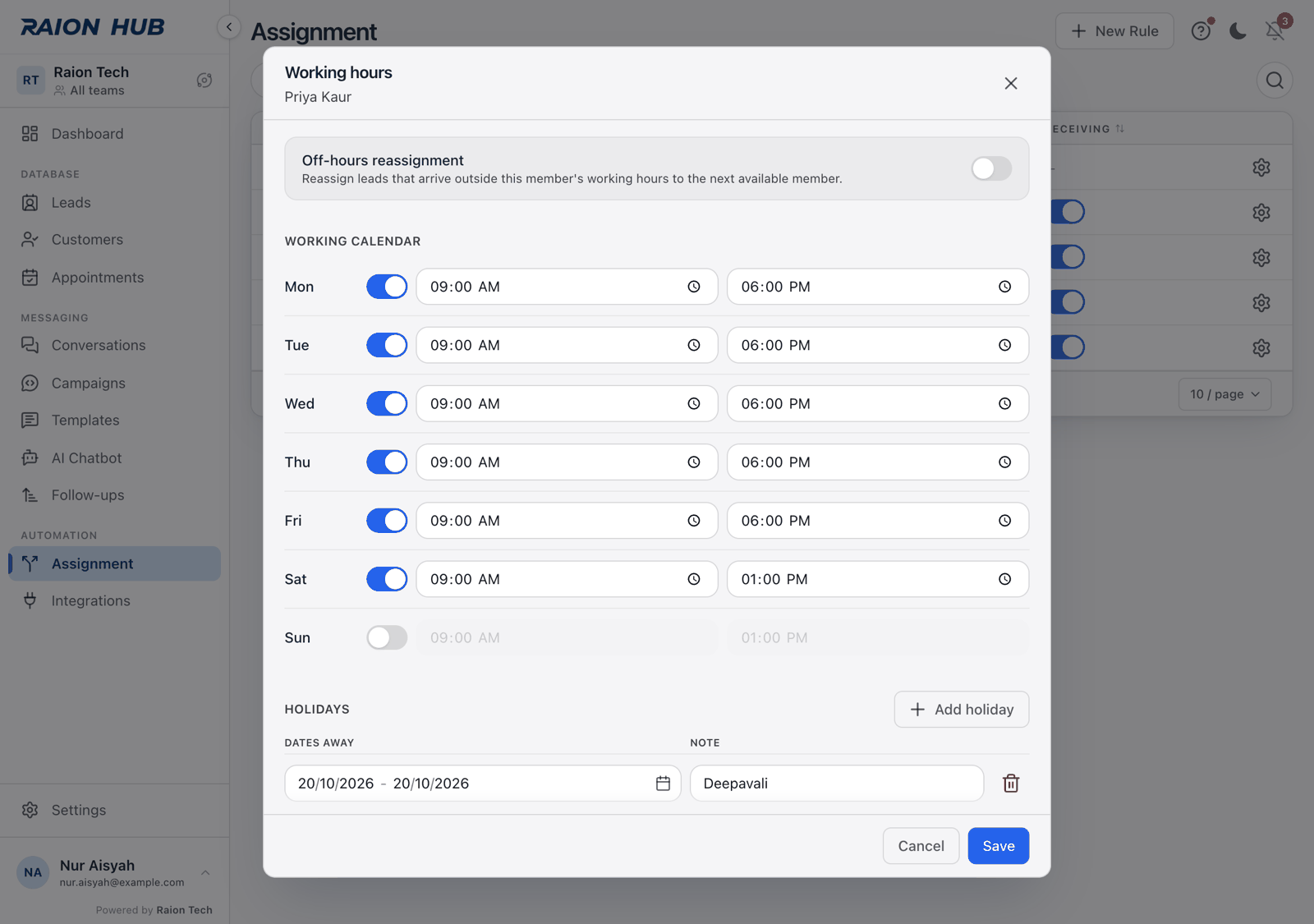
Task: Open clock picker for Wed start time
Action: [x=694, y=403]
